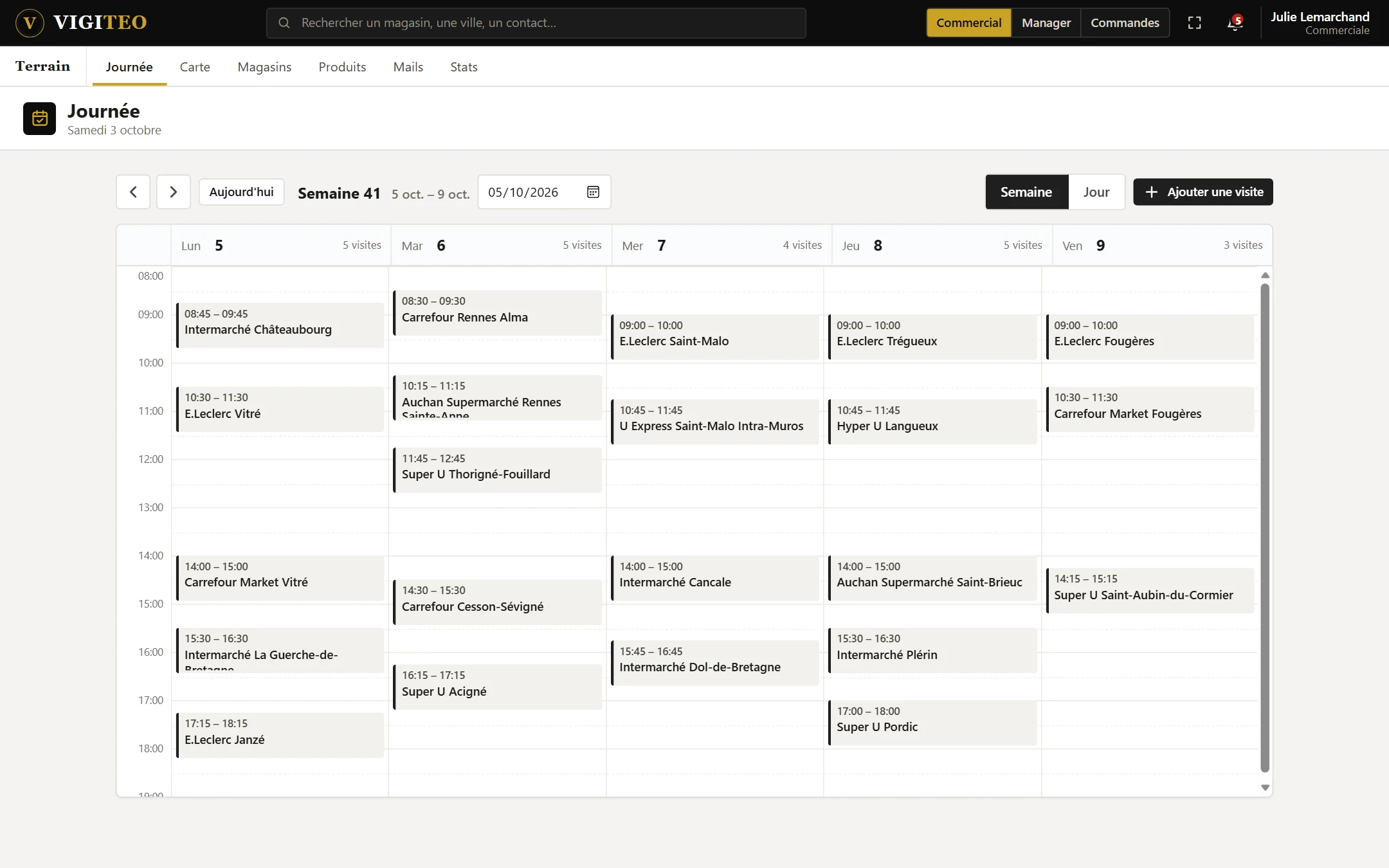Open the date picker calendar icon

pyautogui.click(x=593, y=192)
